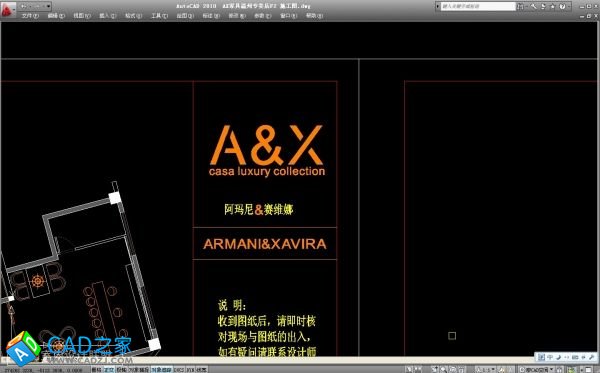Image resolution: width=600 pixels, height=373 pixels.
Task: Click the IME language bar wrench icon
Action: pyautogui.click(x=592, y=357)
